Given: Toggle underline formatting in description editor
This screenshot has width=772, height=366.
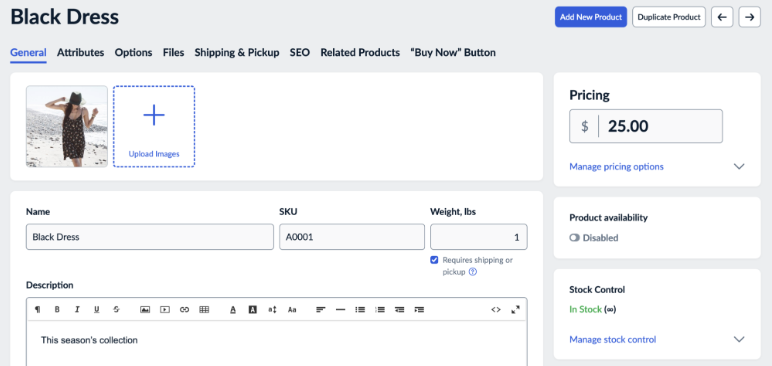Looking at the screenshot, I should click(x=96, y=309).
